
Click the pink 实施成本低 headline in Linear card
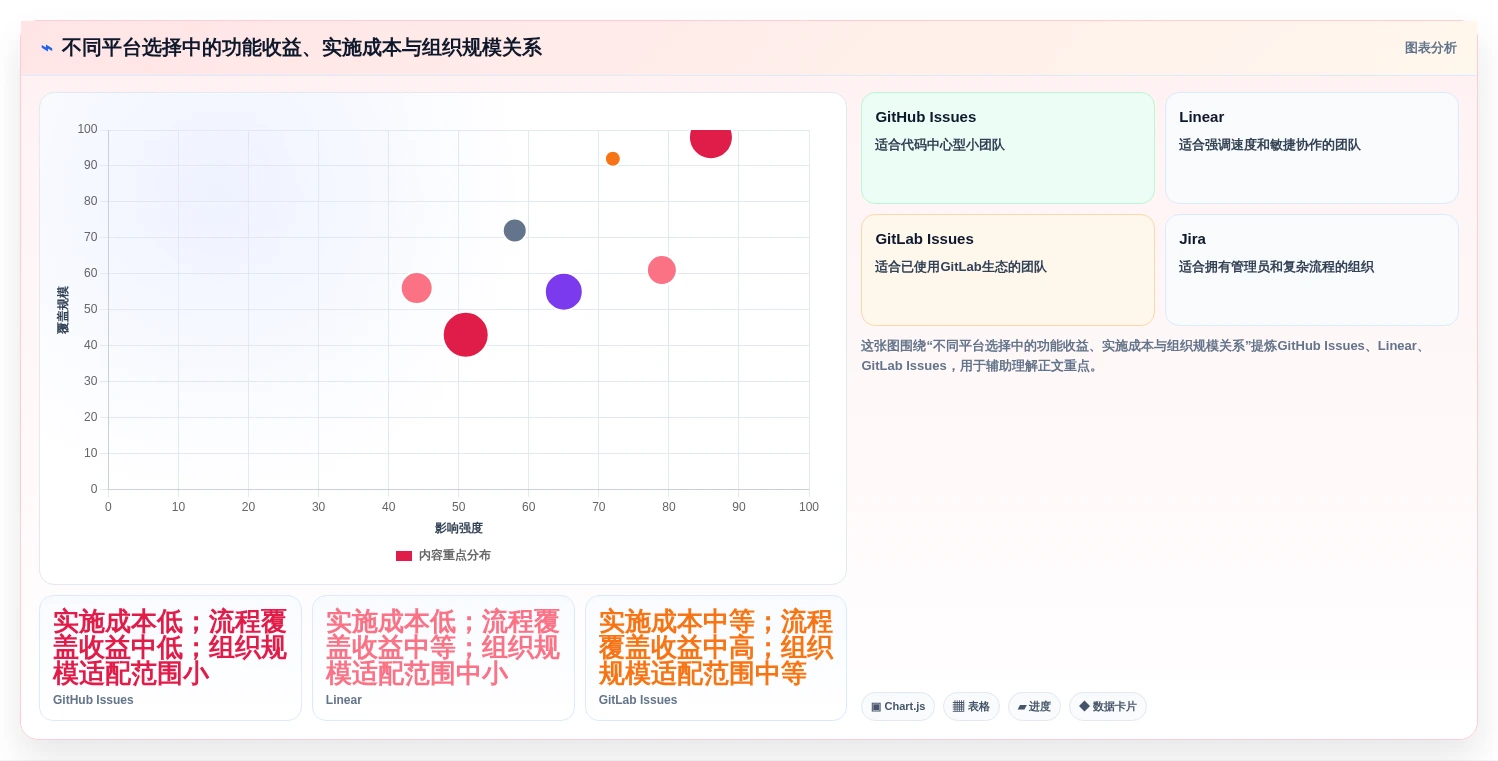coord(443,648)
